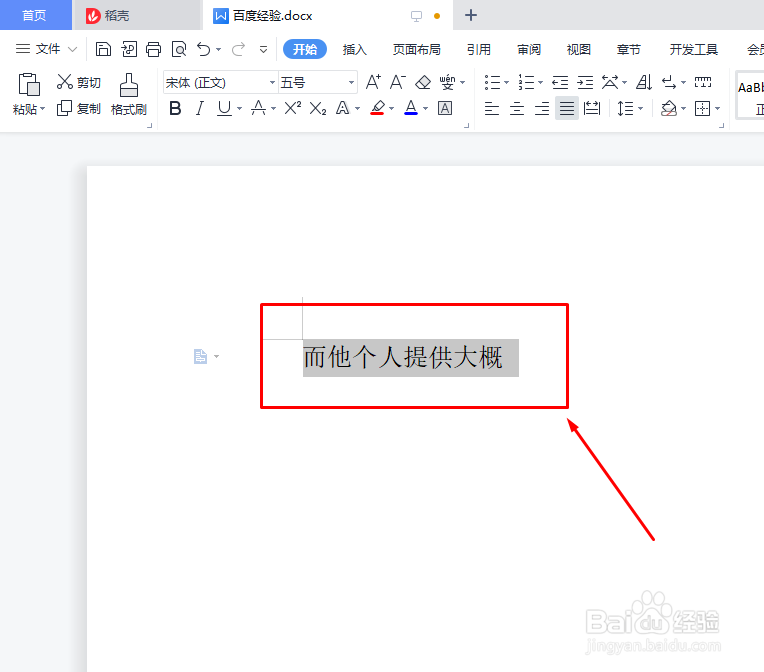Screen dimensions: 764x672
Task: Click the Redo arrow icon
Action: (x=238, y=49)
